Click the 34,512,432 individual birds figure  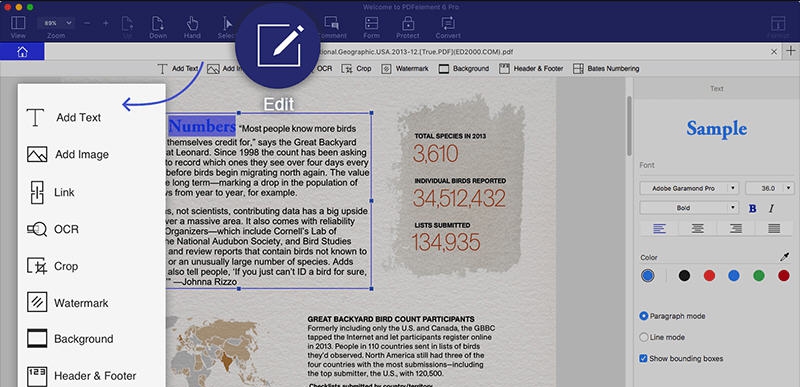(459, 199)
